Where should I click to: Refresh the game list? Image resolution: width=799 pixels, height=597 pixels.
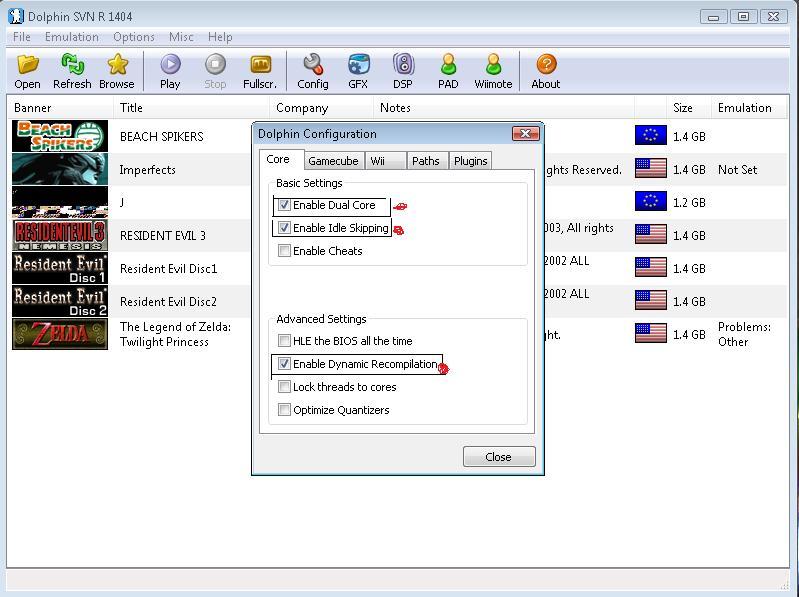coord(72,64)
